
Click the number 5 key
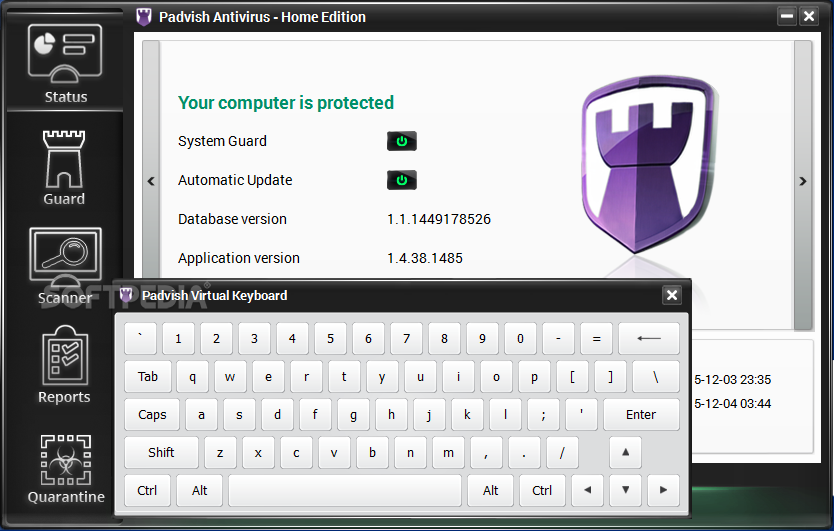tap(330, 338)
